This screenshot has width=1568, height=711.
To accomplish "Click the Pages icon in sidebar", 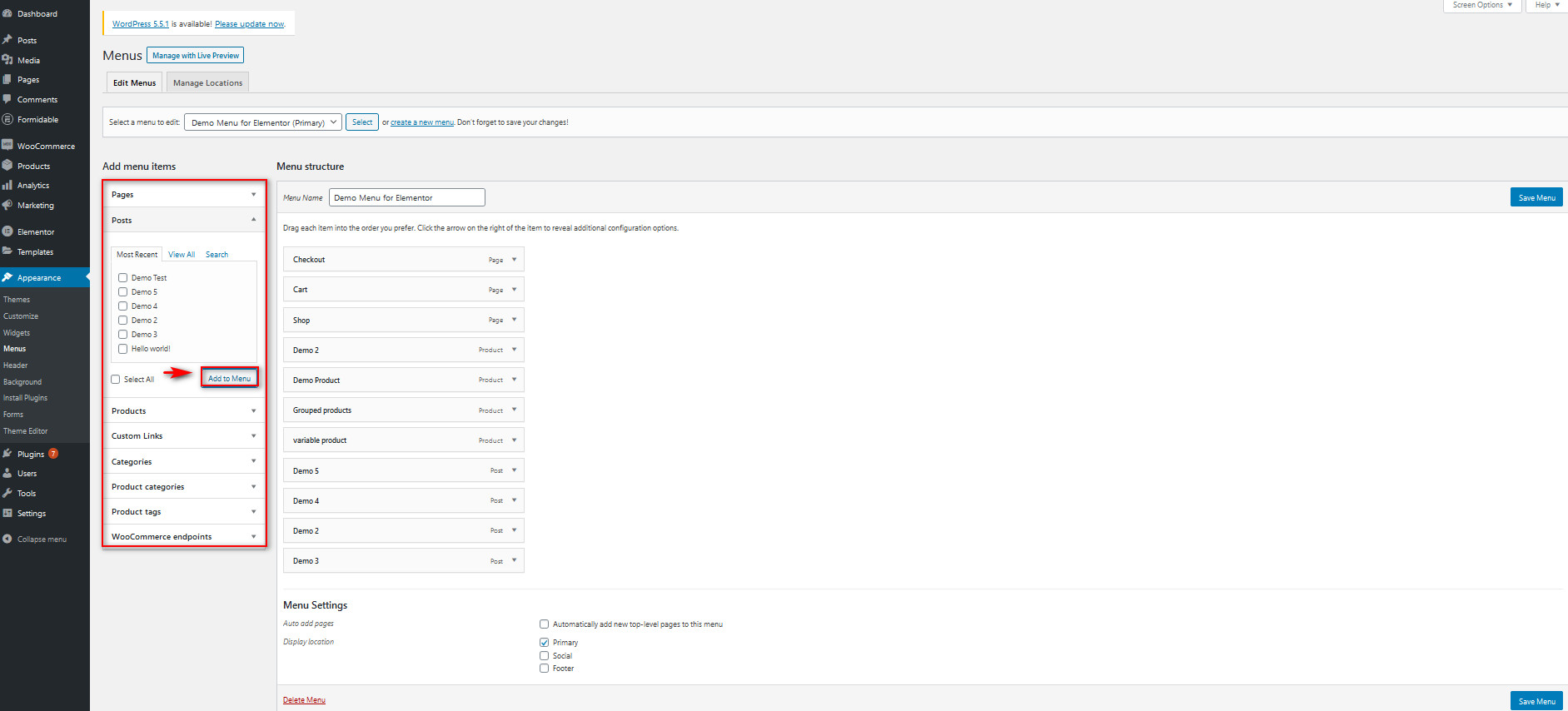I will click(x=7, y=79).
